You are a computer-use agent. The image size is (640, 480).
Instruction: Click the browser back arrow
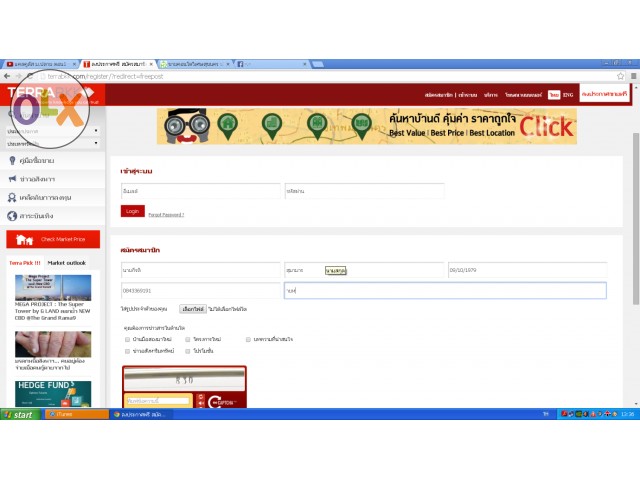pyautogui.click(x=7, y=76)
